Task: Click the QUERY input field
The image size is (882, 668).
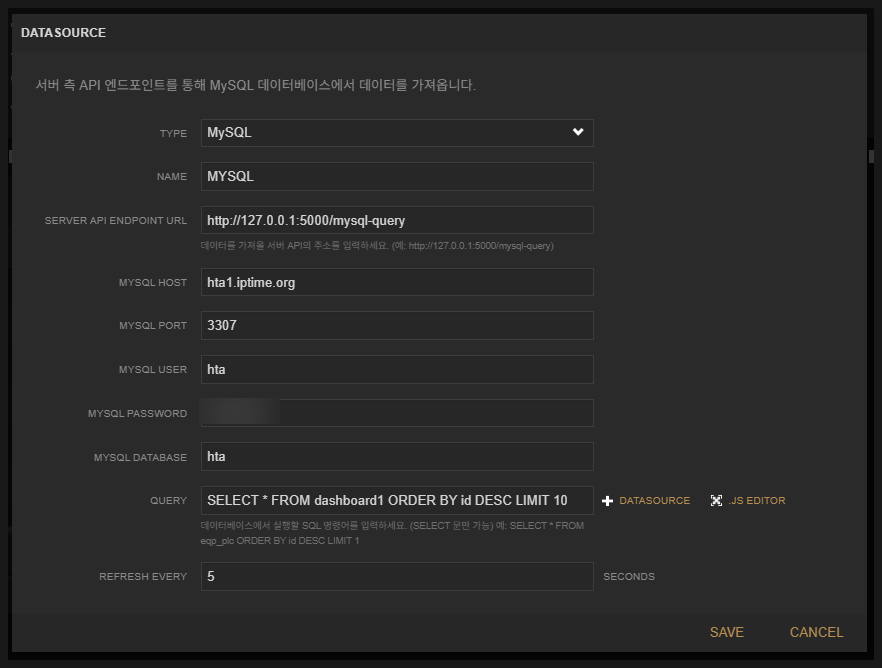Action: pyautogui.click(x=397, y=500)
